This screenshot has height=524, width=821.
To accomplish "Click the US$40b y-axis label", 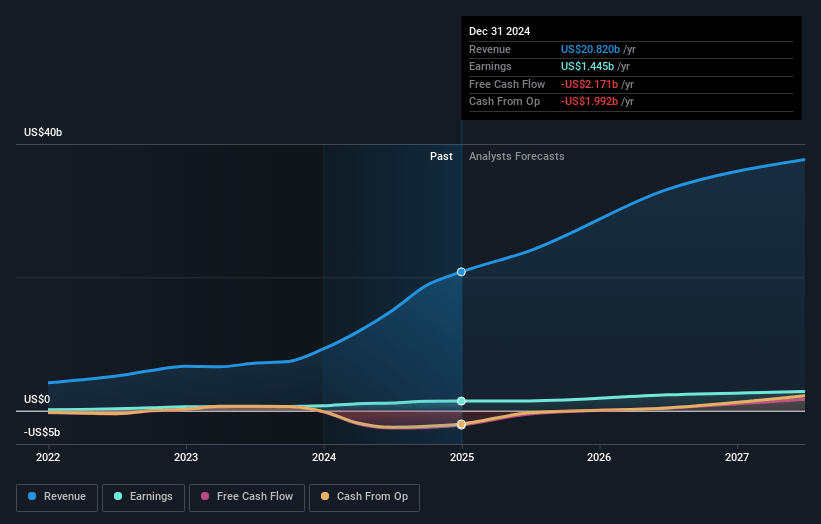I will pos(43,132).
